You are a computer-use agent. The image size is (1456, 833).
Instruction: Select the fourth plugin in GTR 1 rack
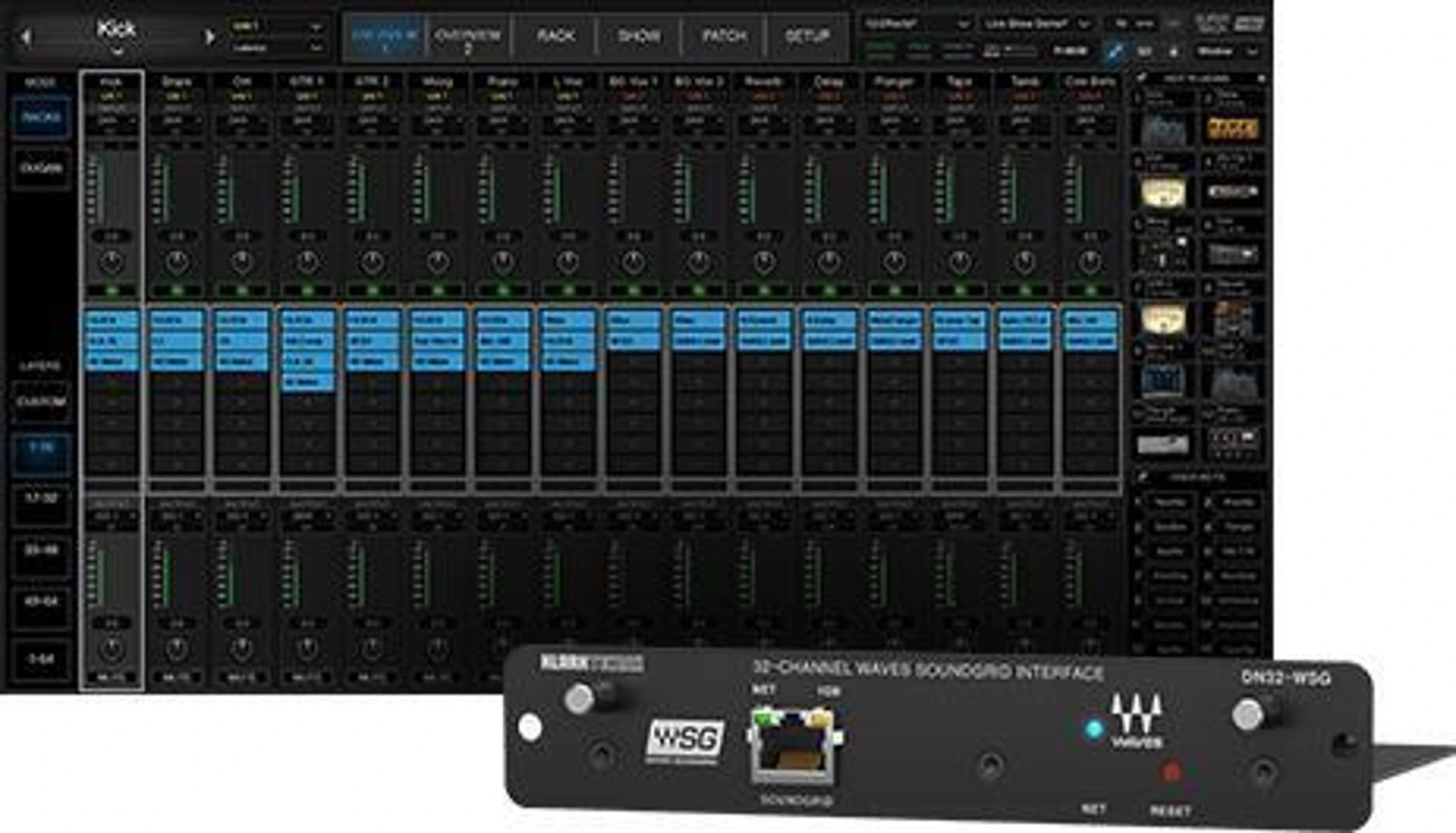tap(307, 381)
